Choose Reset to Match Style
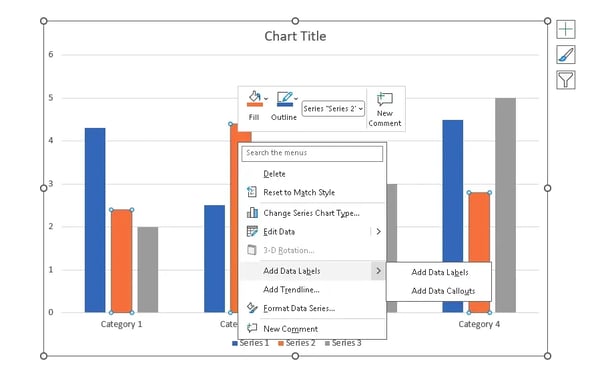Viewport: 600px width, 383px height. pyautogui.click(x=299, y=192)
